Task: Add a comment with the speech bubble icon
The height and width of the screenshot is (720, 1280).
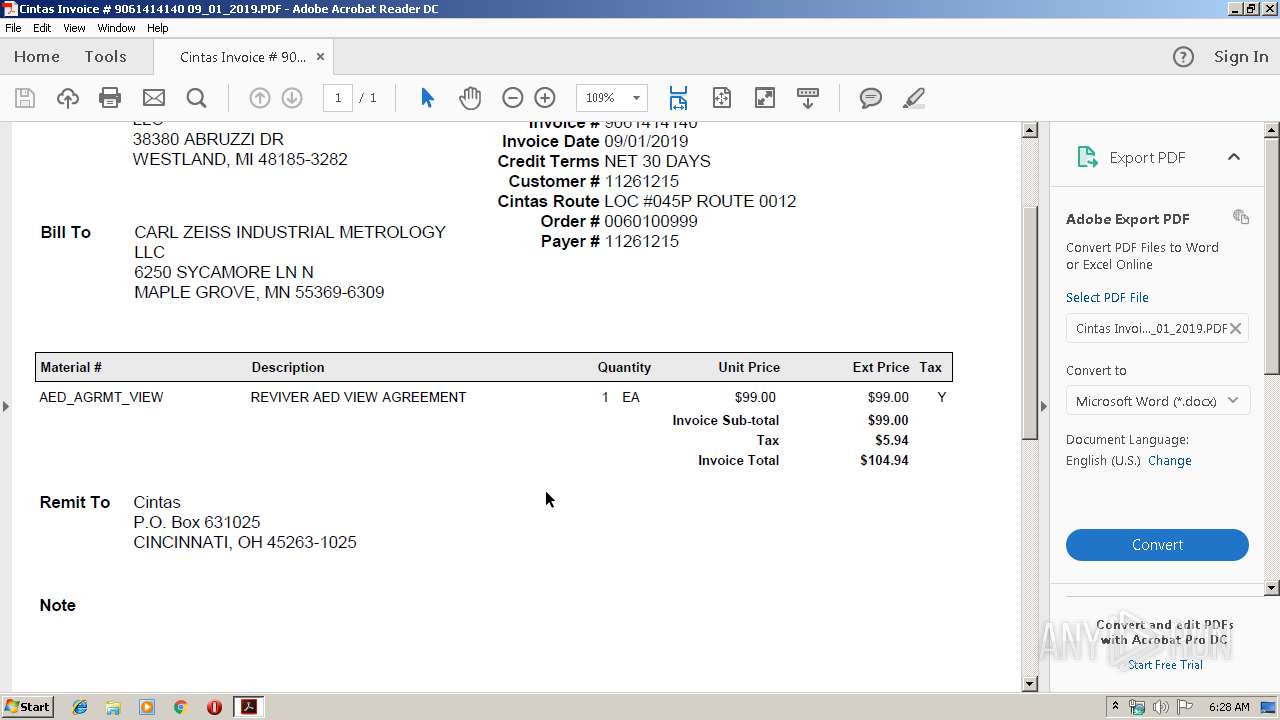Action: click(x=871, y=98)
